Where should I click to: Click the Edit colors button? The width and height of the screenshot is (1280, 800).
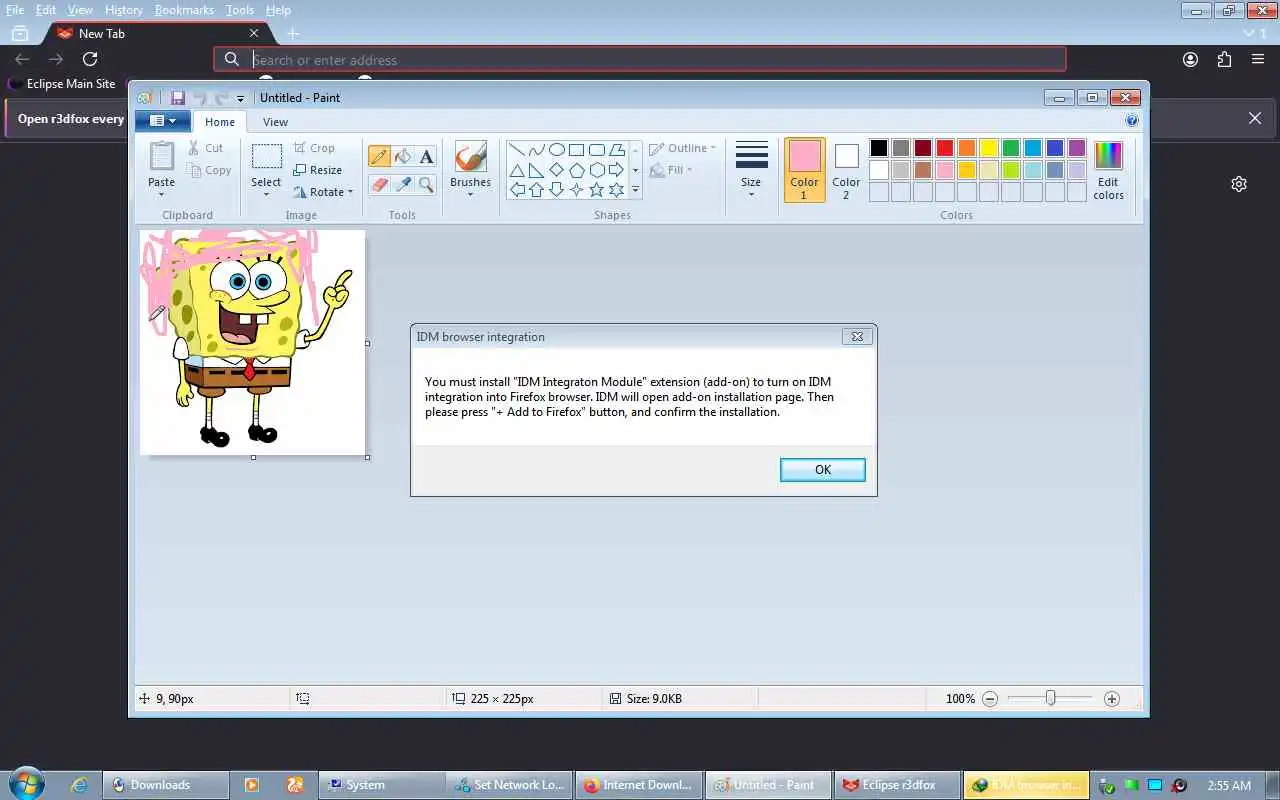pos(1108,170)
